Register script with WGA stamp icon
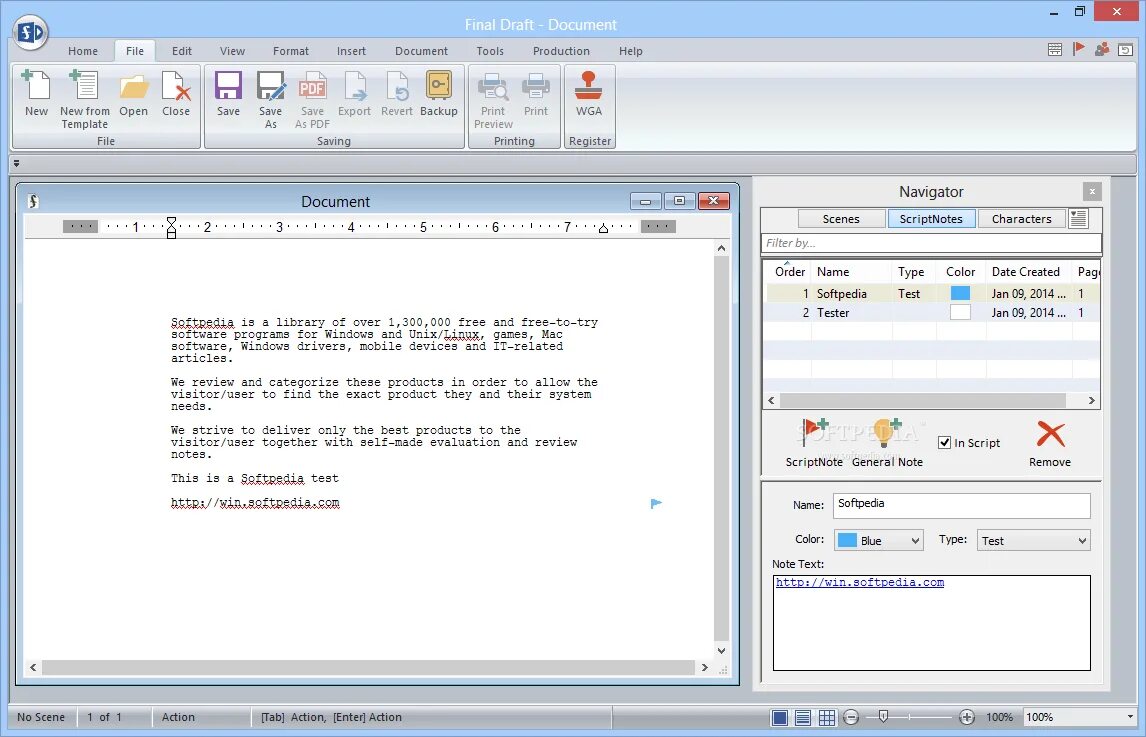The image size is (1146, 737). point(588,94)
